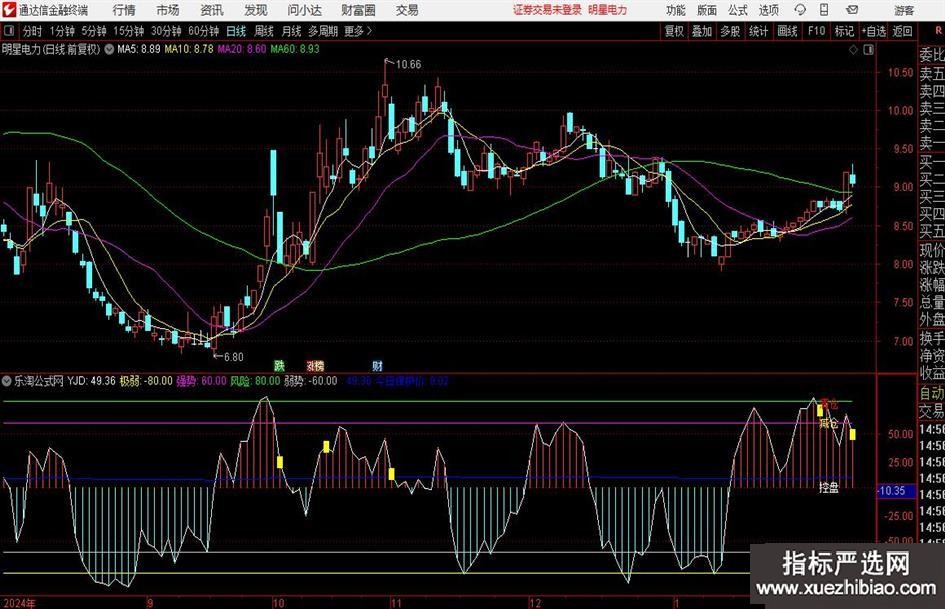
Task: Click the 通达信 red logo icon
Action: click(x=9, y=10)
